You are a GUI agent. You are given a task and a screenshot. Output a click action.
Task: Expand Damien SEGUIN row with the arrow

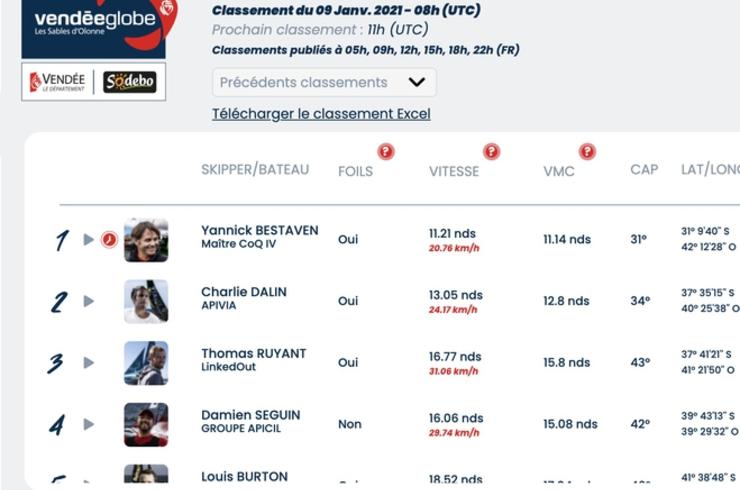point(88,424)
